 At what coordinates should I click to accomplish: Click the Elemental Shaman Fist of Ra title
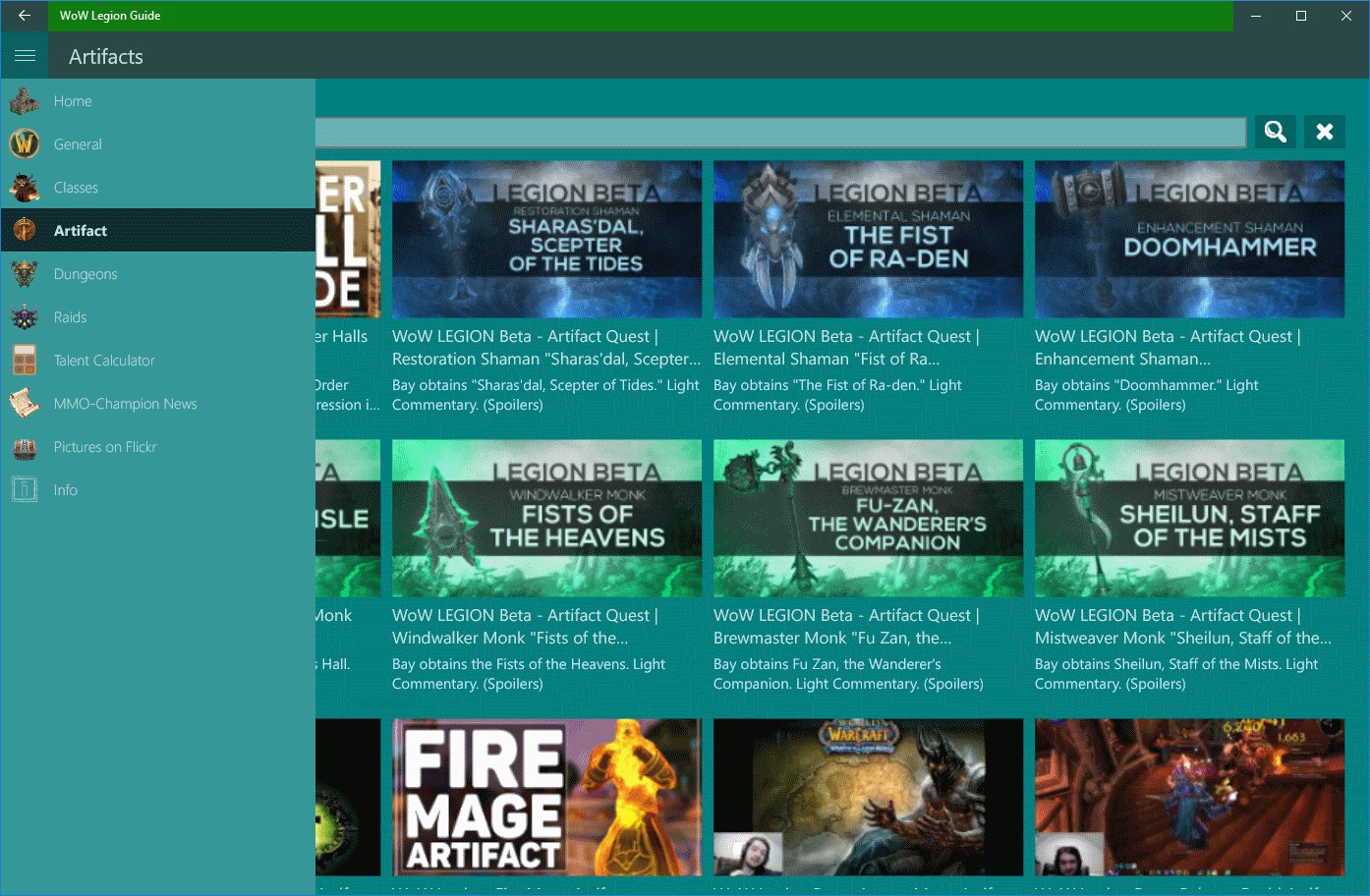(846, 348)
